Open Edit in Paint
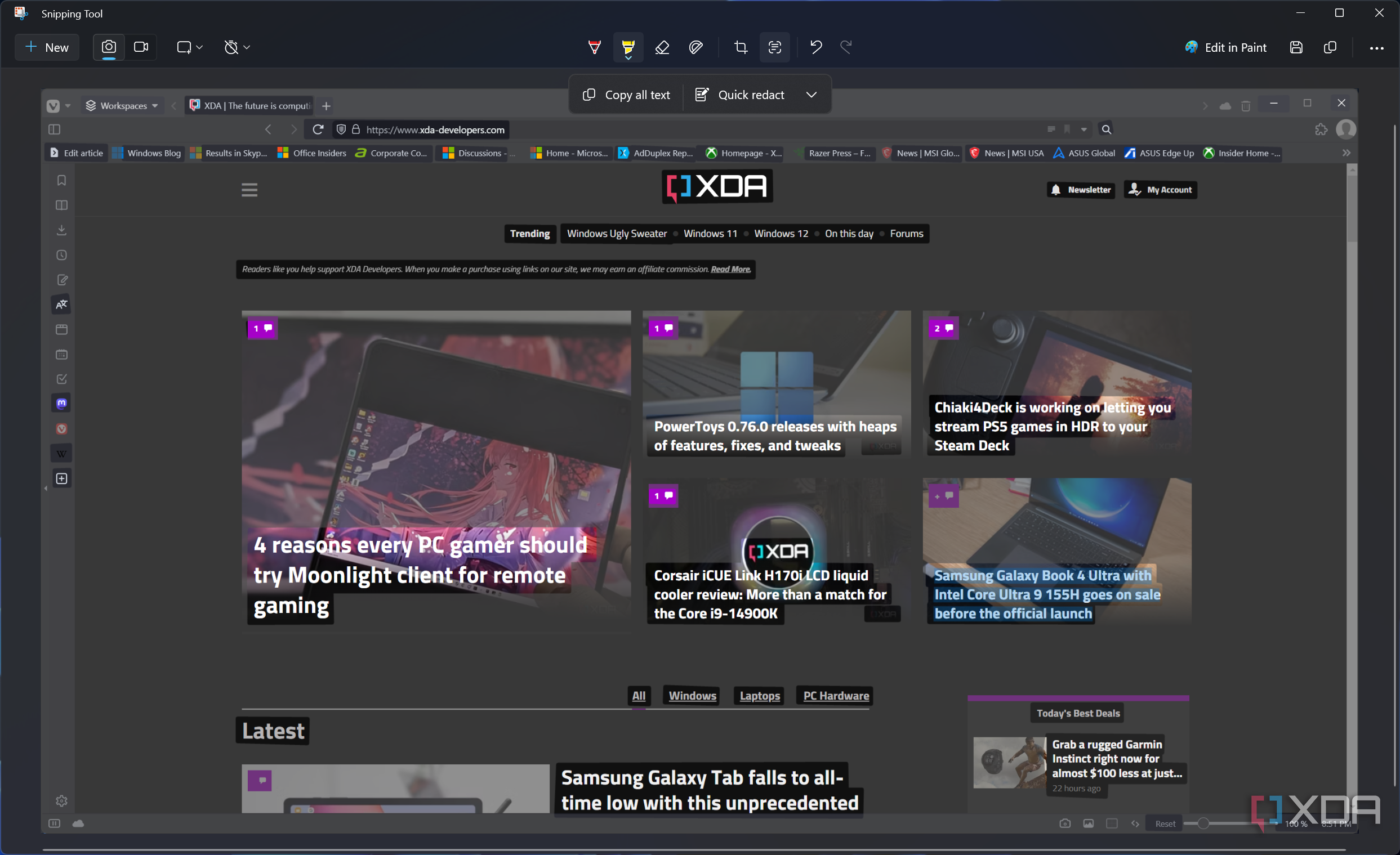The image size is (1400, 855). click(1225, 47)
